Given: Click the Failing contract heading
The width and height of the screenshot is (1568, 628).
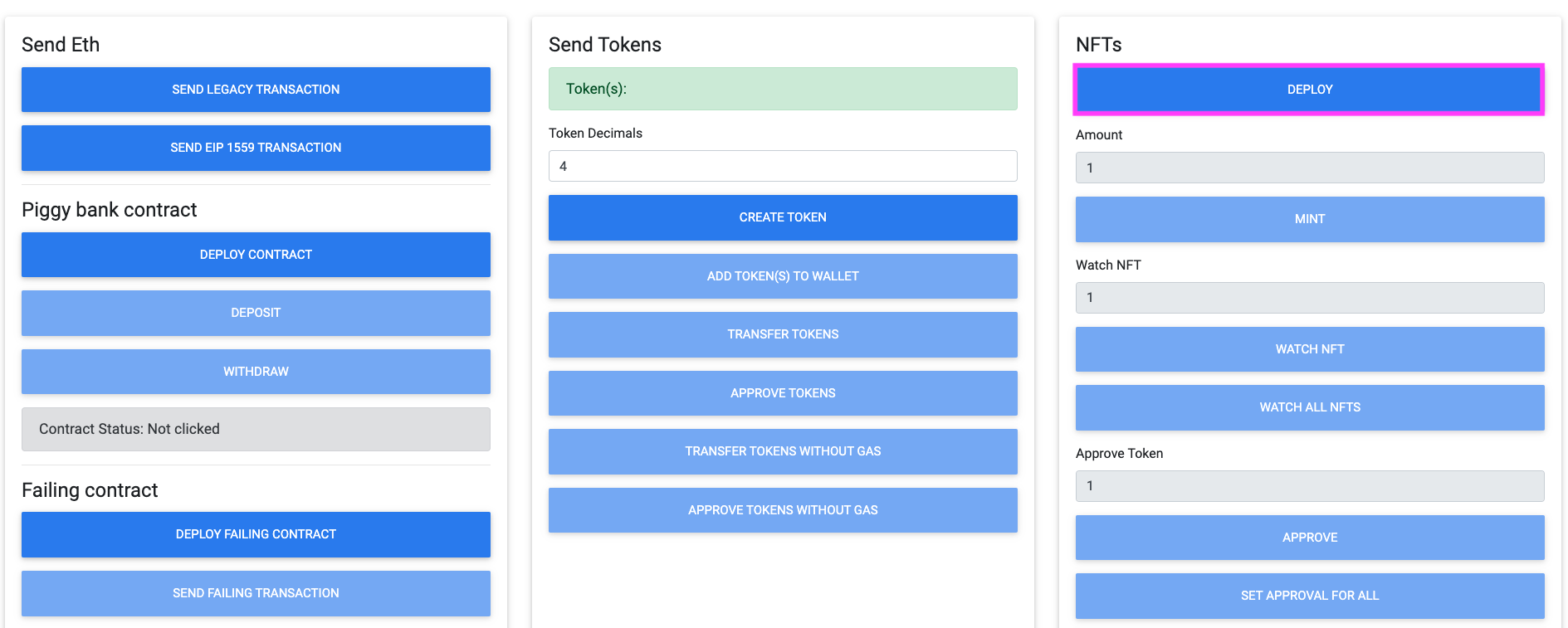Looking at the screenshot, I should (x=90, y=490).
